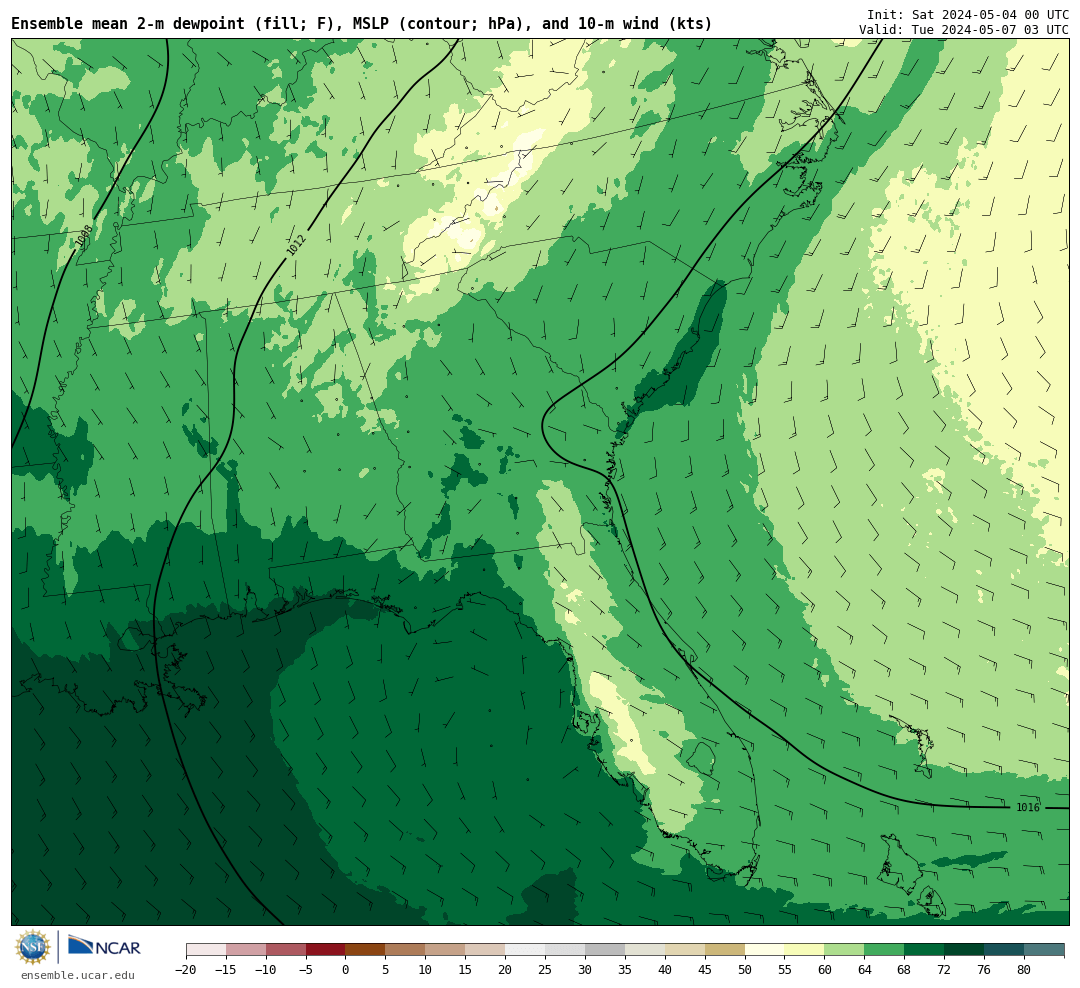Pick the dark green swatch between 72 and 76
1080x988 pixels.
965,950
